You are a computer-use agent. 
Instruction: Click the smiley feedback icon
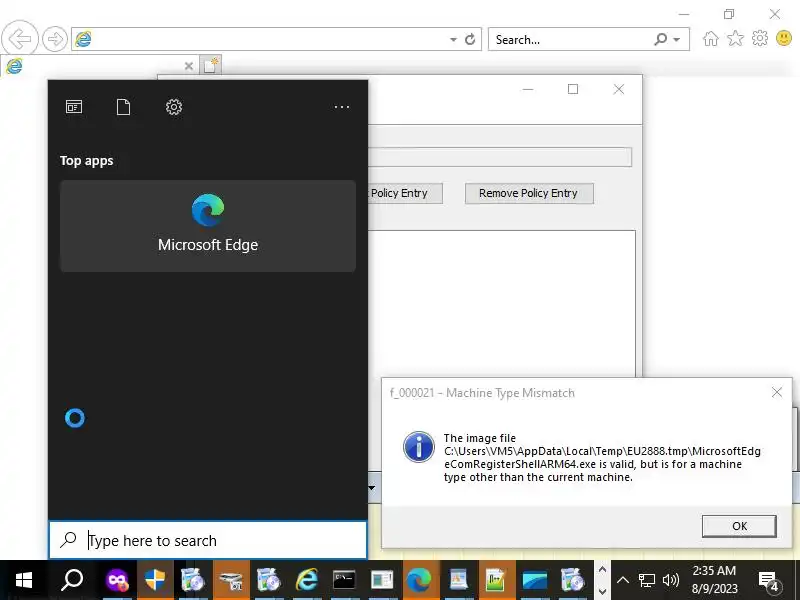coord(784,38)
